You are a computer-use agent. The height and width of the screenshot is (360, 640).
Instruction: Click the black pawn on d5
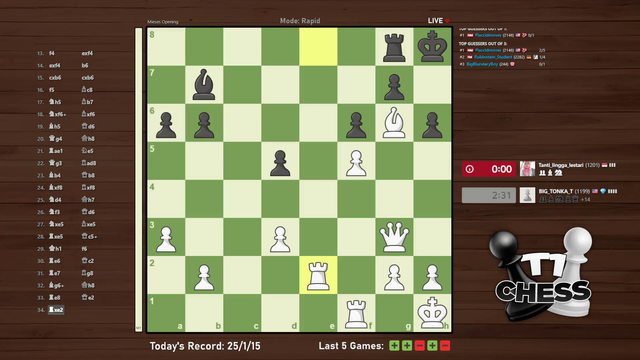280,163
